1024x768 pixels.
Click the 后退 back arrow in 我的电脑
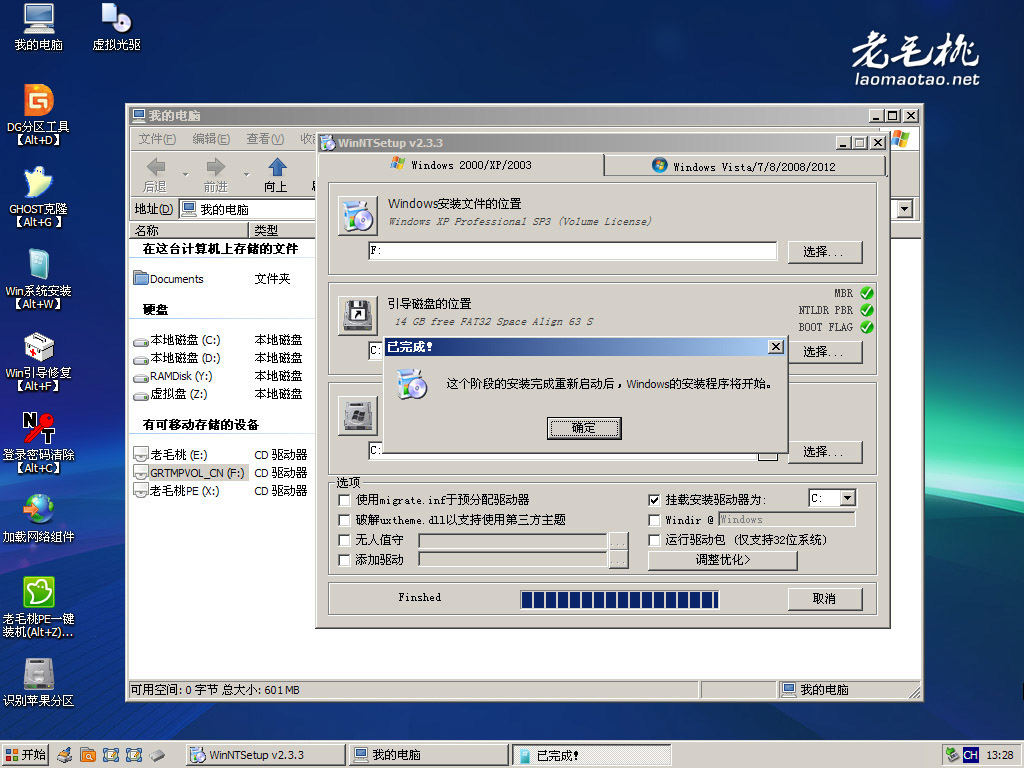(155, 175)
